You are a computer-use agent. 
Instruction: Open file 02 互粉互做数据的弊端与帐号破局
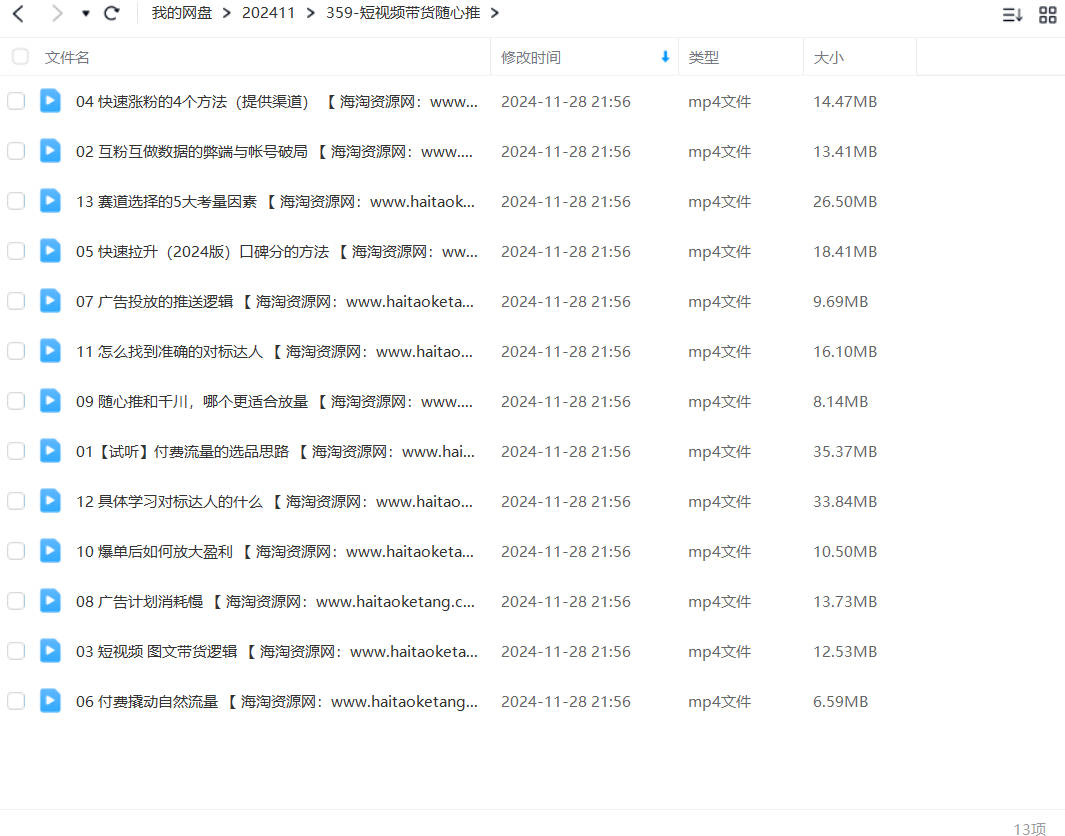274,151
